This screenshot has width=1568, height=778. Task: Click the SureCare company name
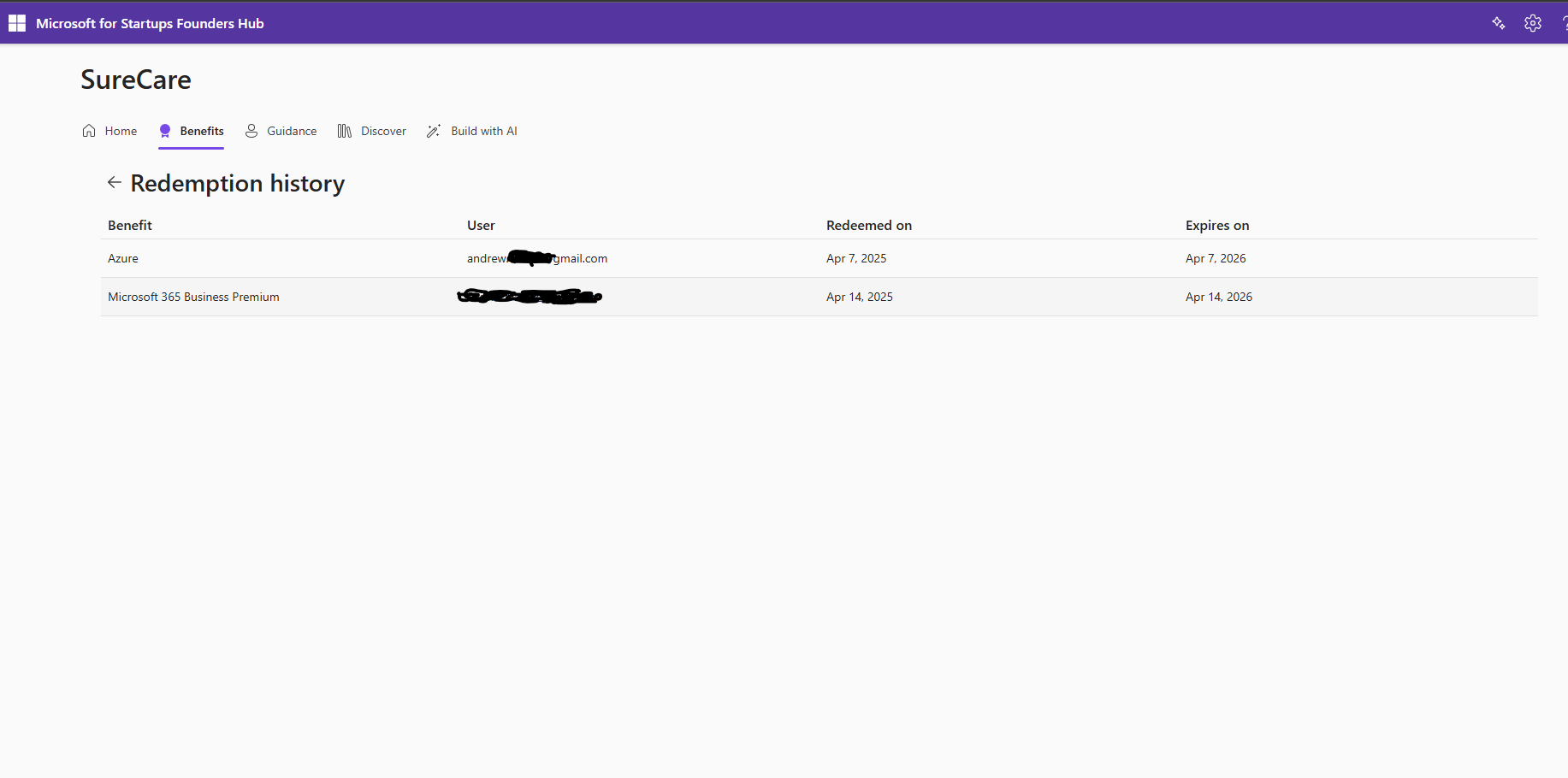coord(136,80)
